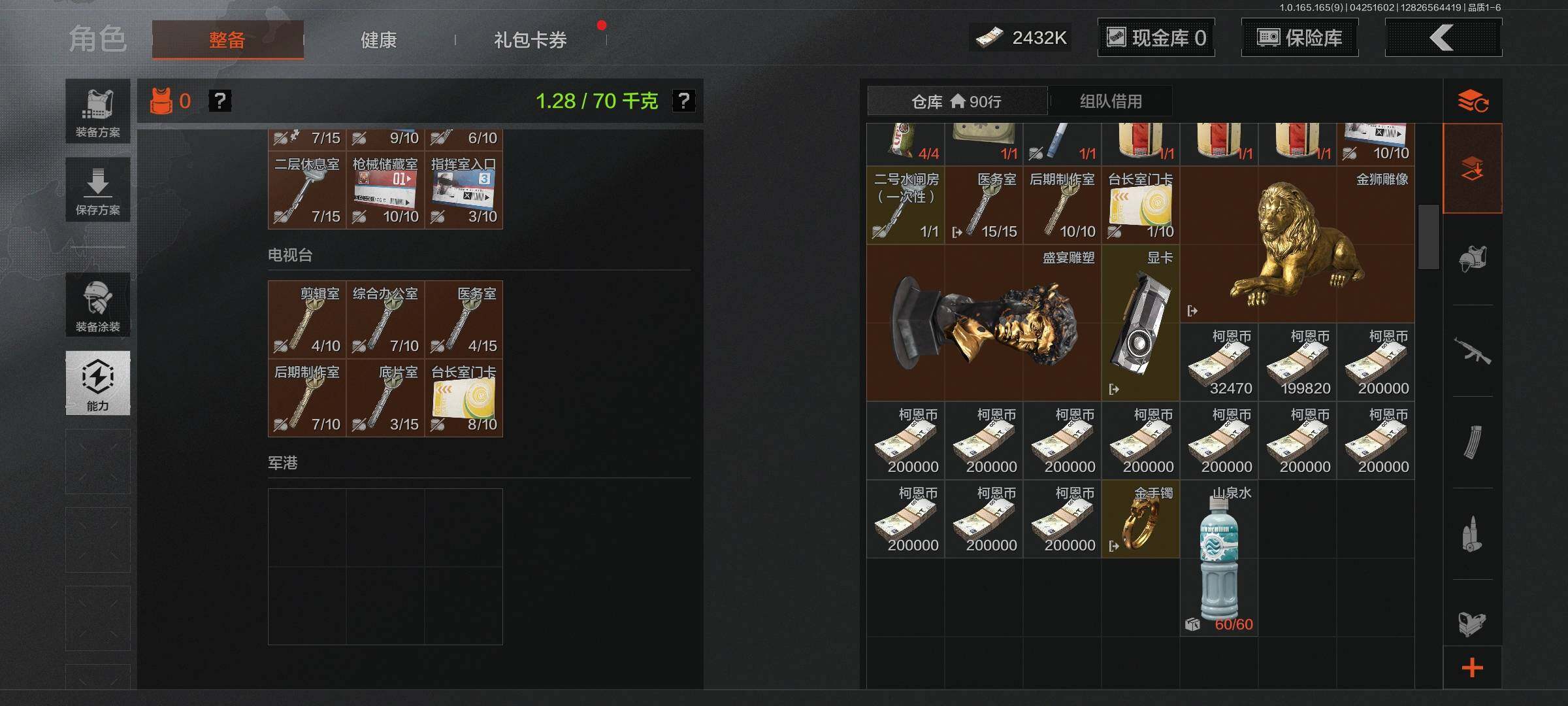Click the orange plus expand stash button
Screen dimensions: 1568x706
[1473, 668]
